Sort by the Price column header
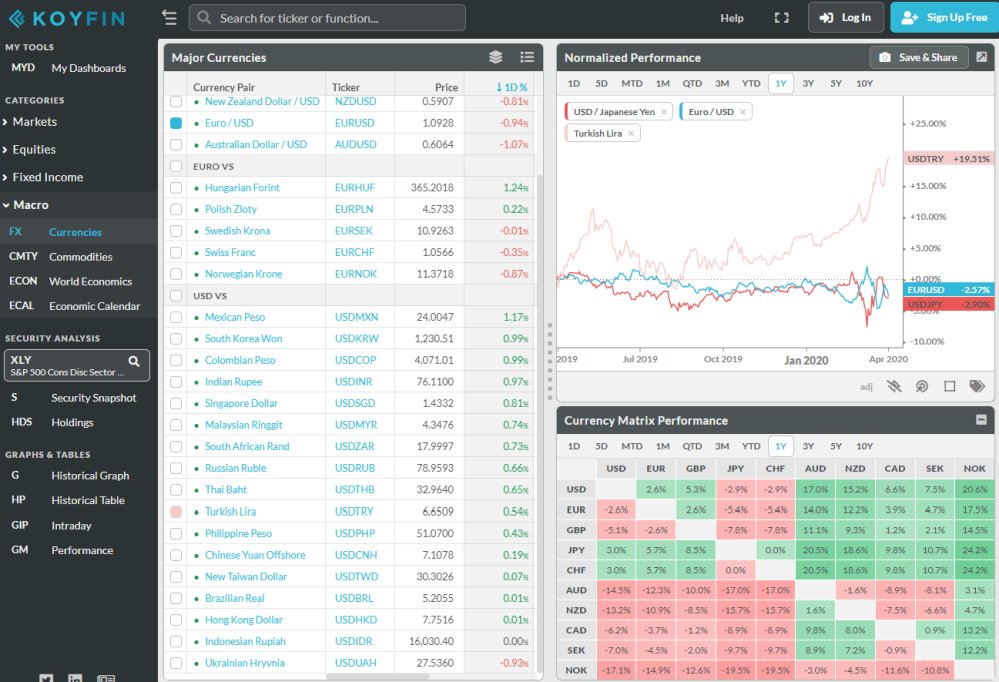 coord(446,87)
